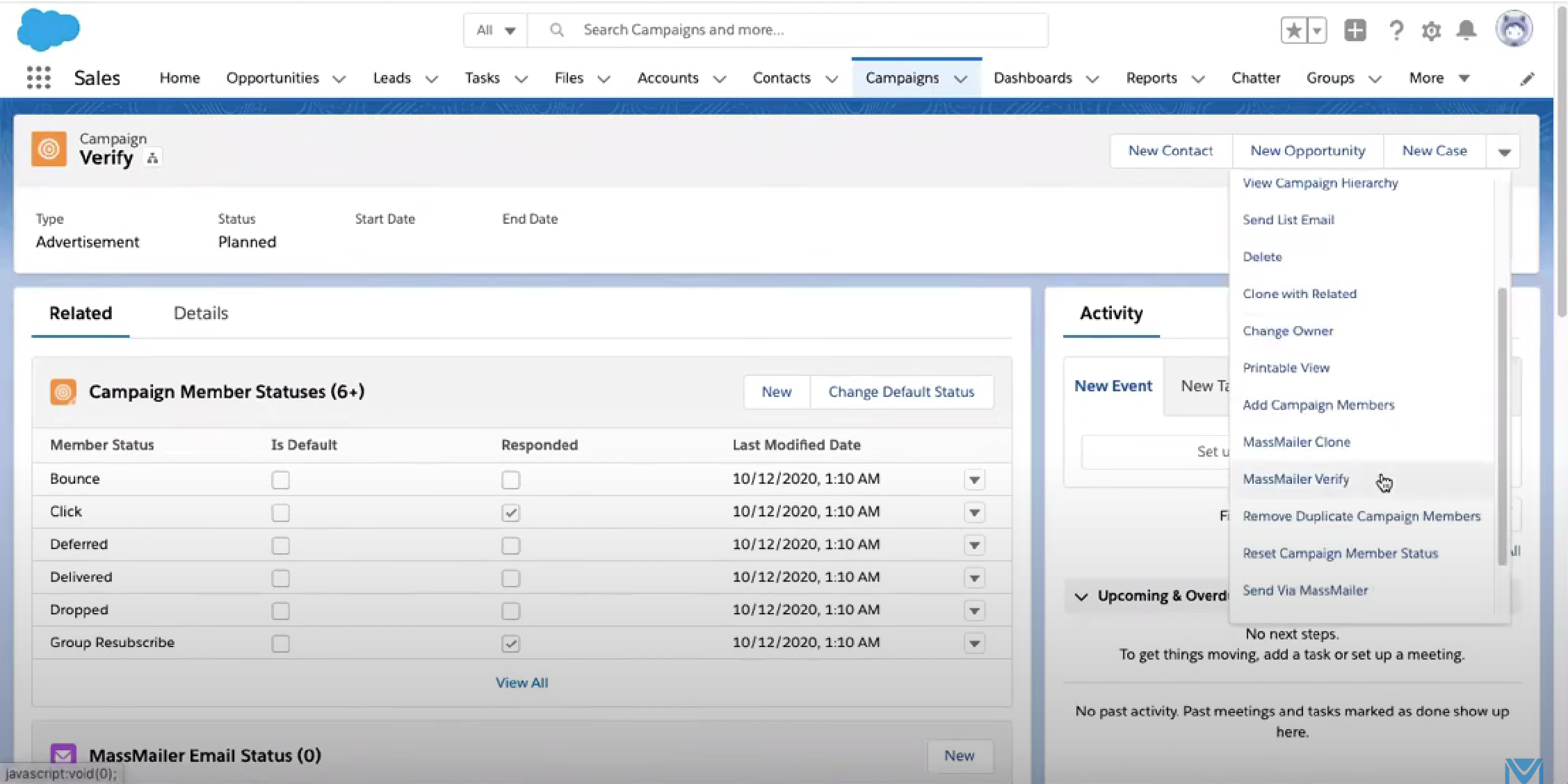The width and height of the screenshot is (1568, 784).
Task: Click the New Opportunity button
Action: pos(1307,151)
